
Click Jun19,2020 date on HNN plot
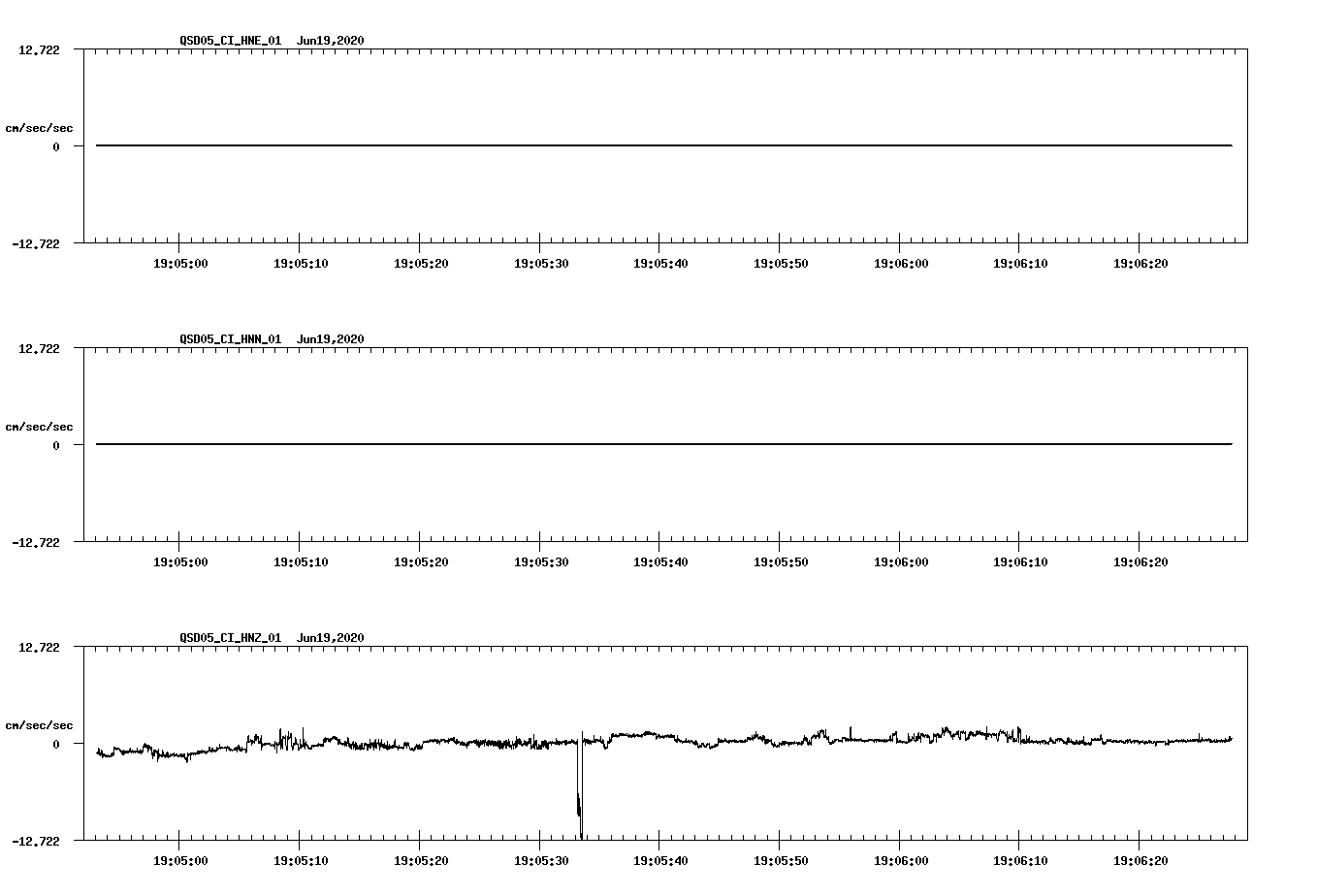click(331, 339)
